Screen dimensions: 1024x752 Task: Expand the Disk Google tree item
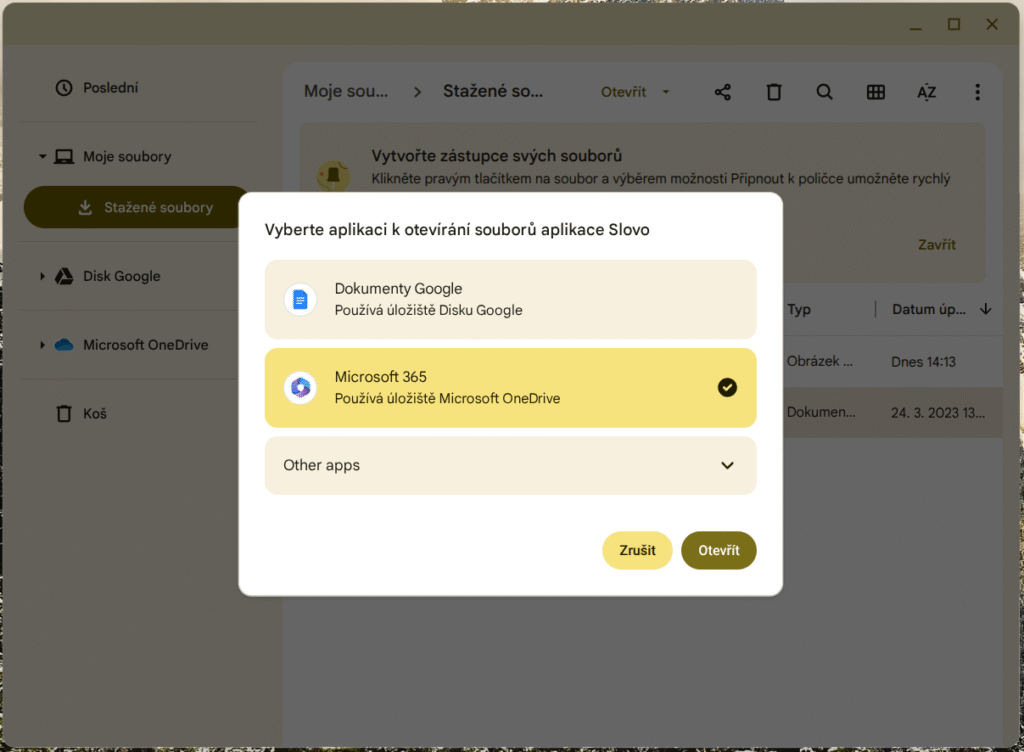(43, 277)
